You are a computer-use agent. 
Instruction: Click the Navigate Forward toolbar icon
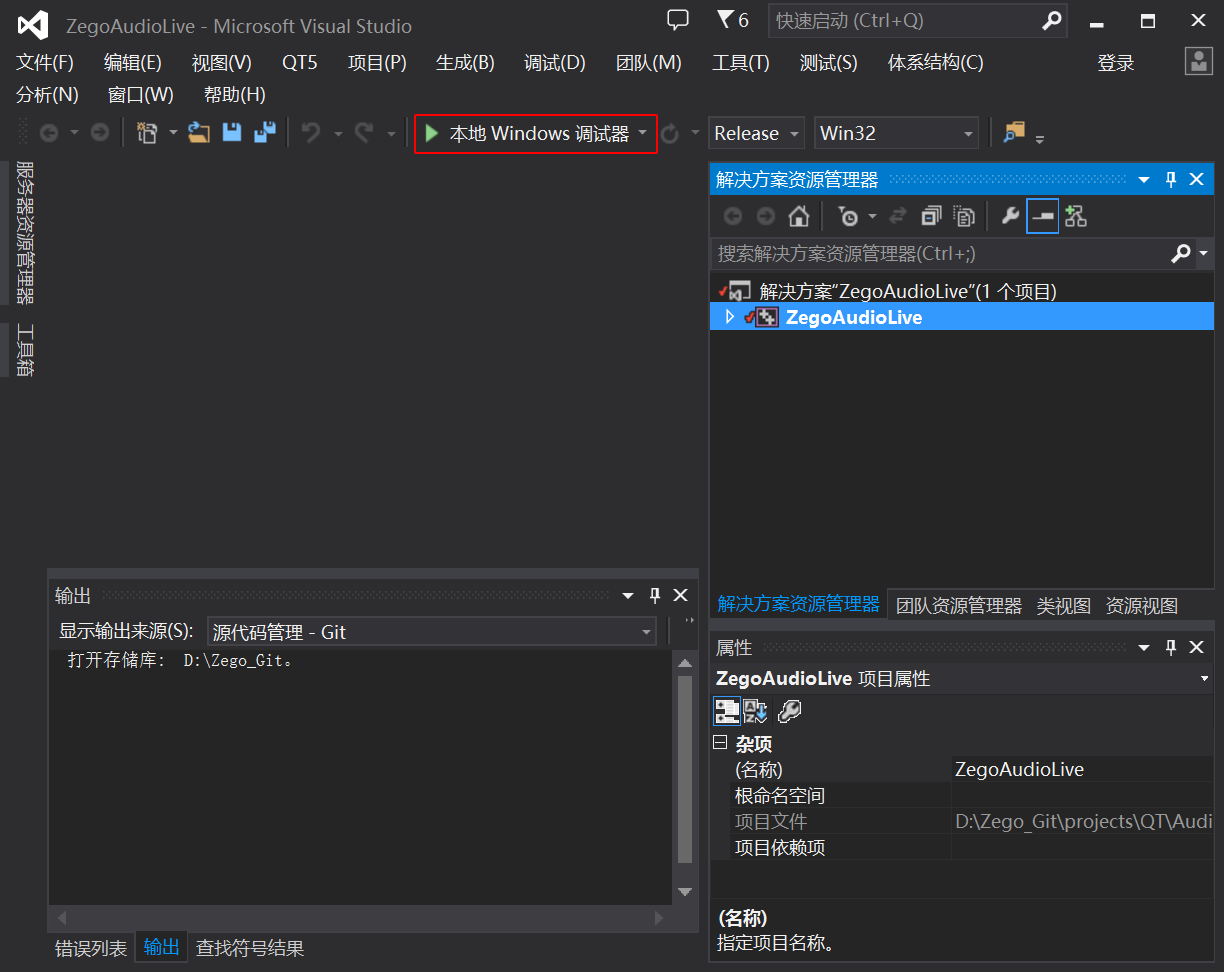99,133
